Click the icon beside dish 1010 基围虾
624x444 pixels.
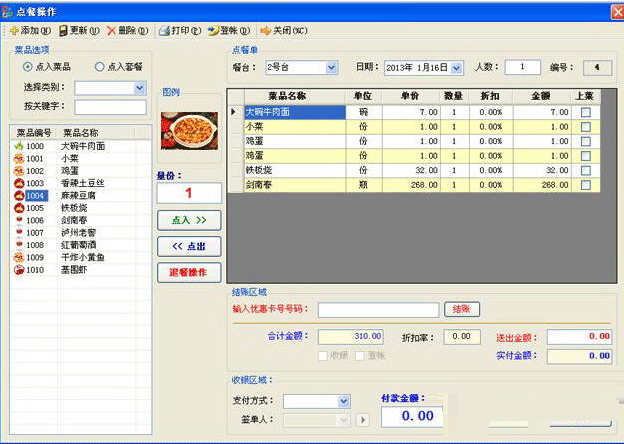tap(19, 269)
